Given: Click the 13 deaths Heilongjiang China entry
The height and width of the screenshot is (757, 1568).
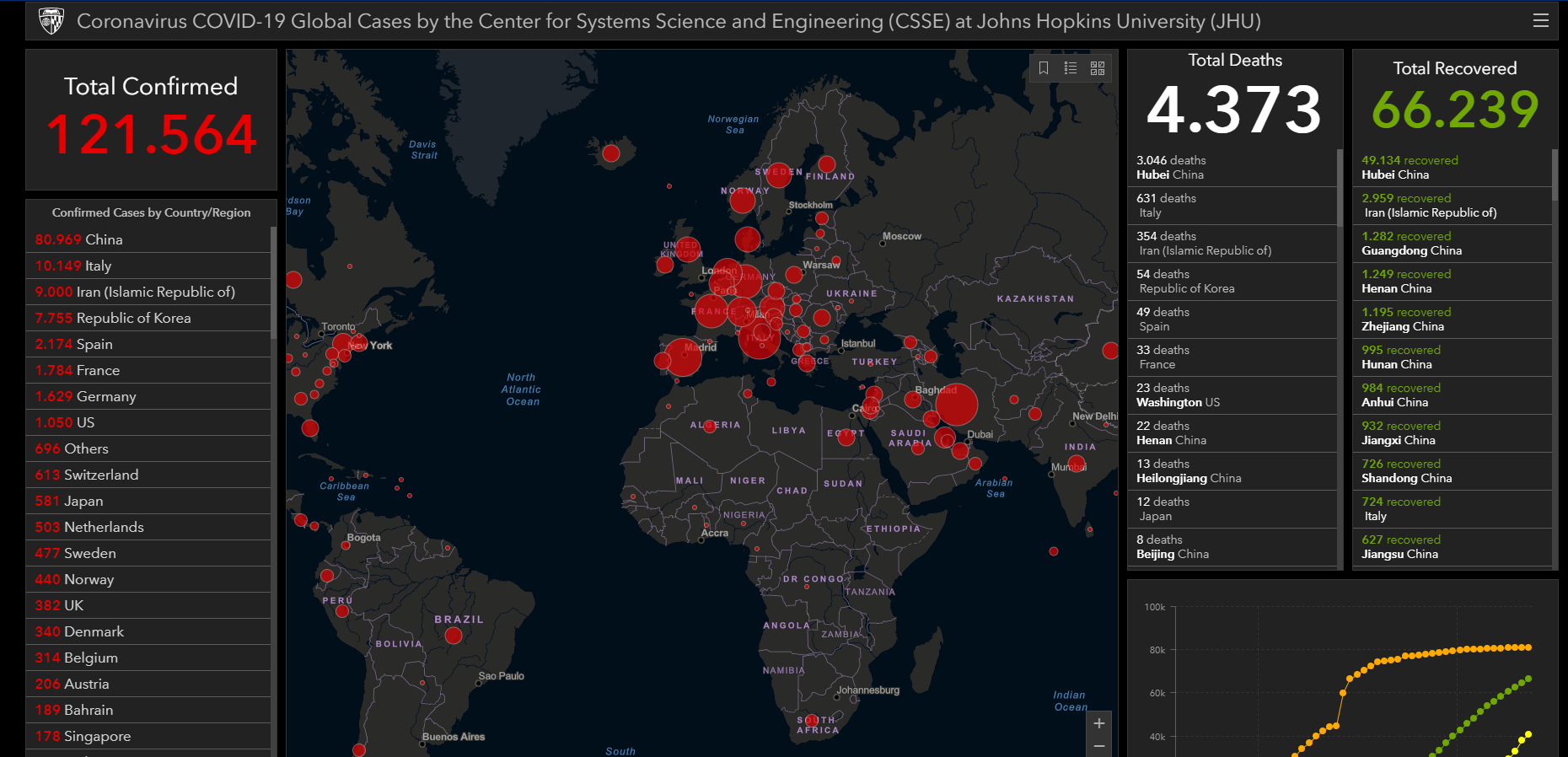Looking at the screenshot, I should tap(1232, 471).
